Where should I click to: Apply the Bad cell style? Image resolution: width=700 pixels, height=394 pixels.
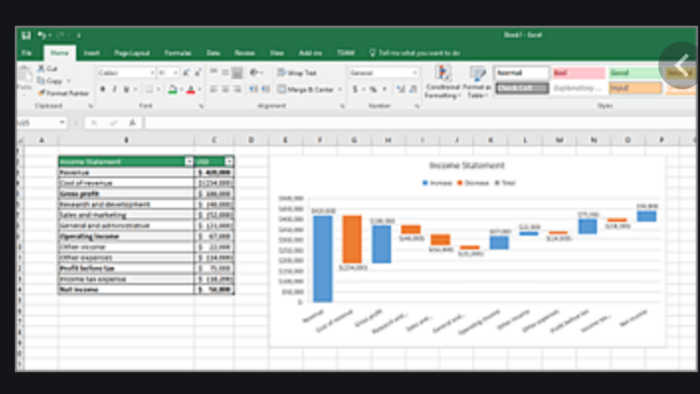(578, 73)
